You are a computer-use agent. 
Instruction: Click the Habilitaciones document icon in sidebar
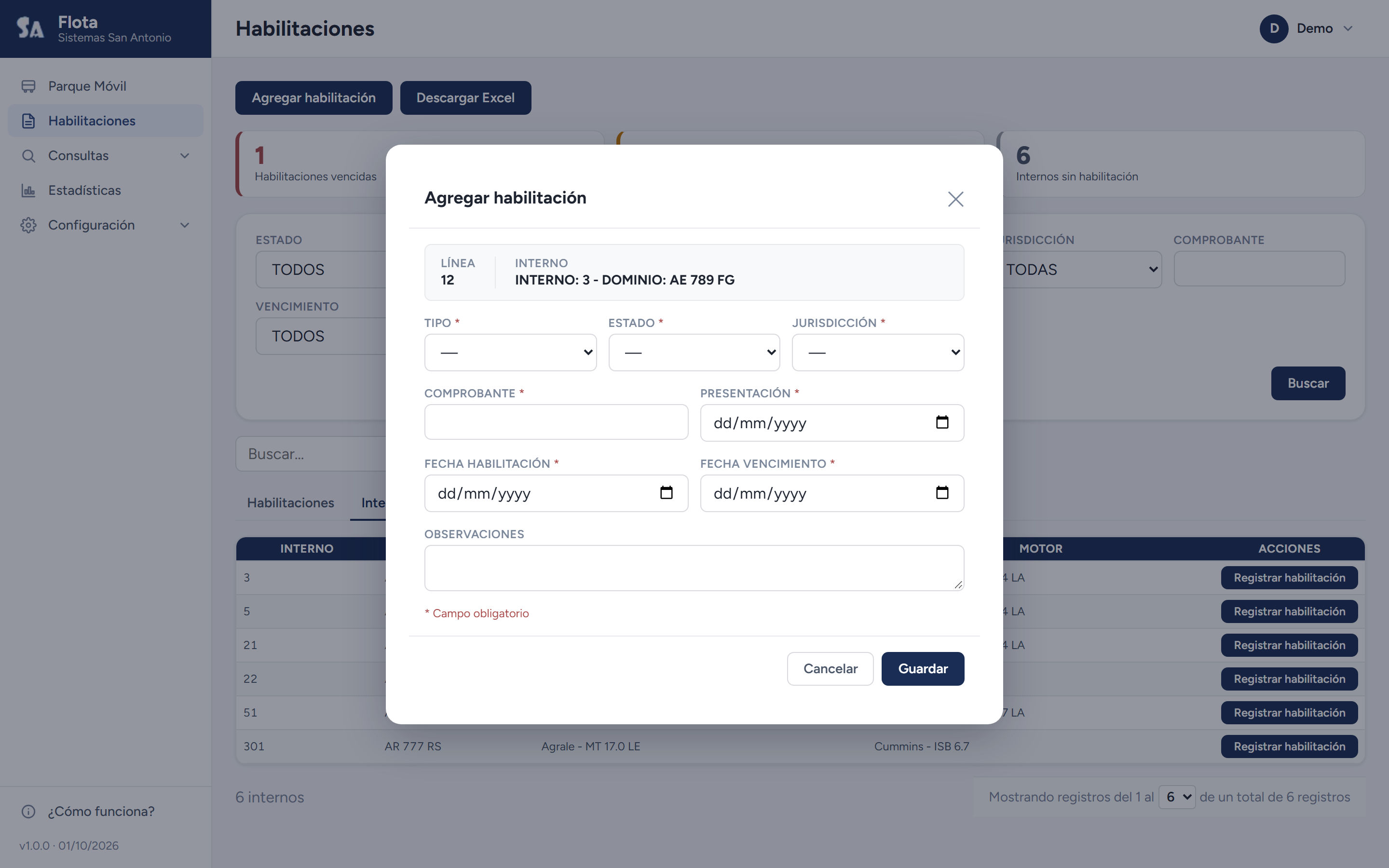(x=28, y=121)
